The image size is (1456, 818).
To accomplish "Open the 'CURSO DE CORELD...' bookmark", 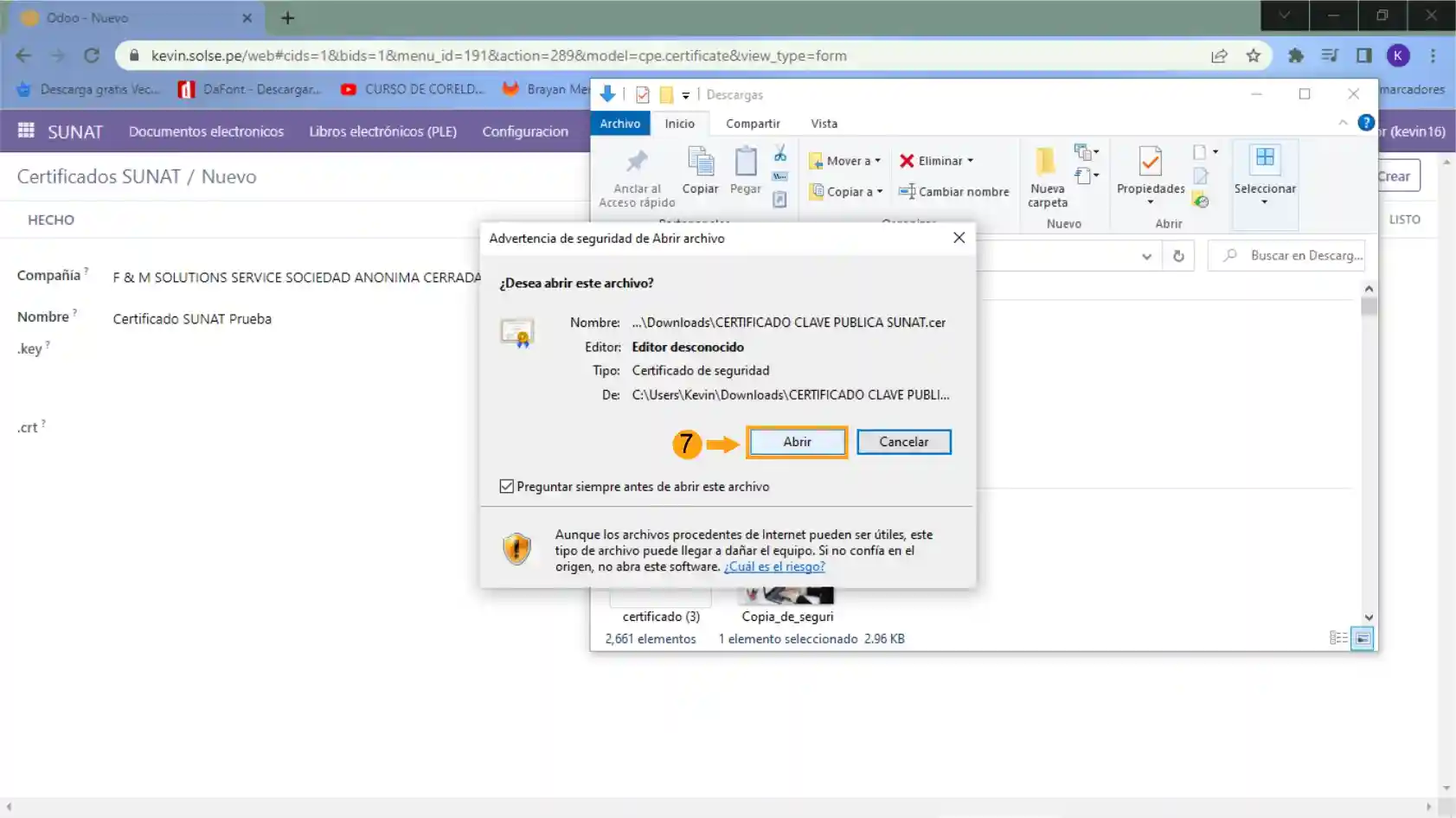I will (413, 89).
